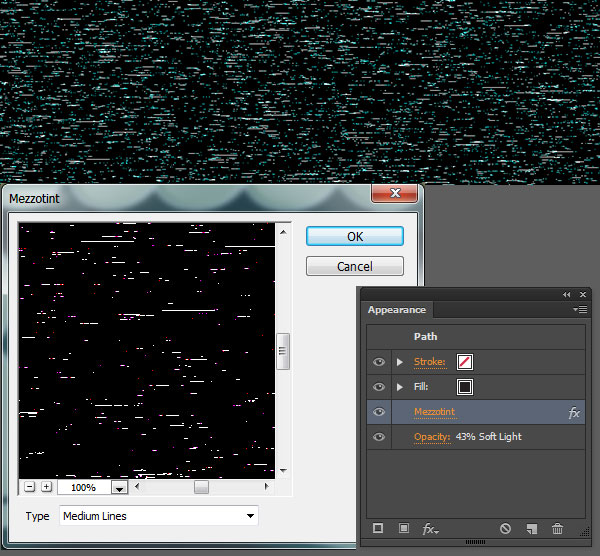This screenshot has width=600, height=556.
Task: Click the Delete Selected Item trash icon
Action: tap(557, 528)
